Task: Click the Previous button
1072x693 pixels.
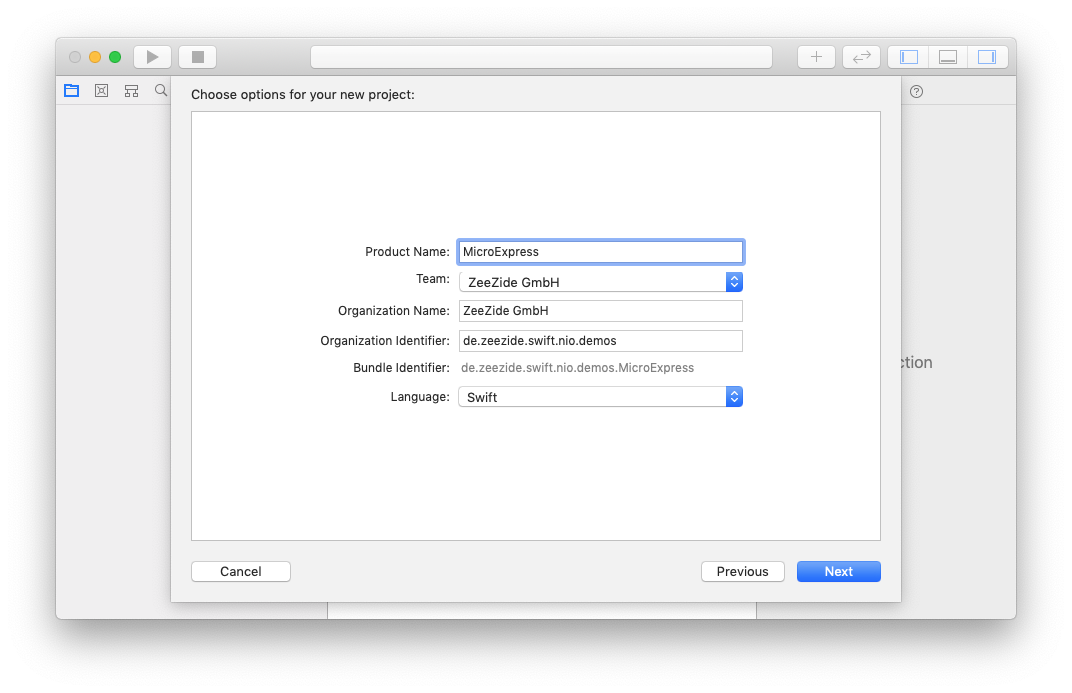Action: coord(742,571)
